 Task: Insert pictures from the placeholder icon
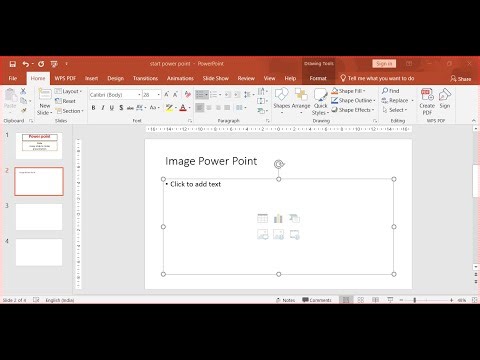(x=262, y=235)
